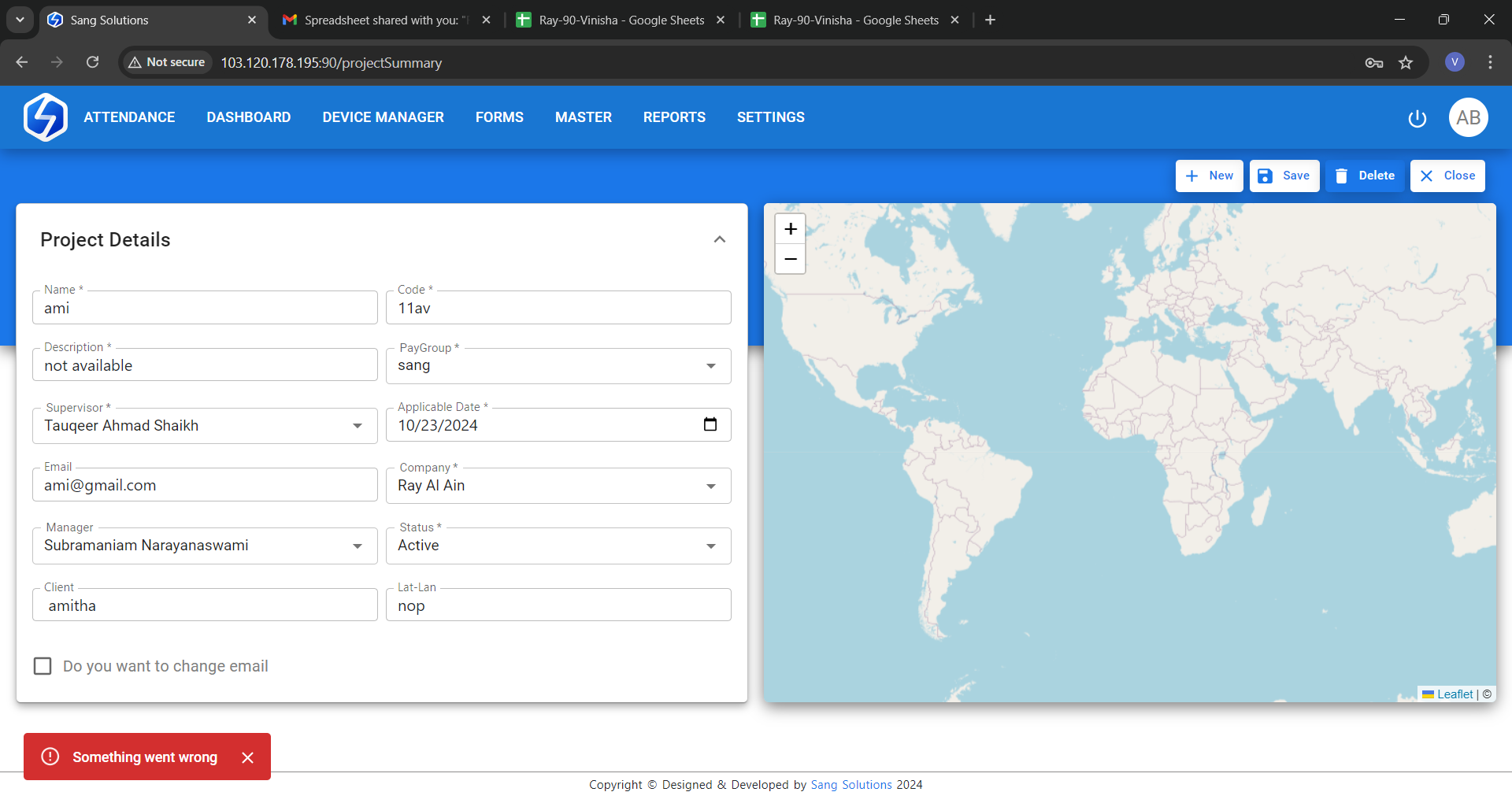Open the AB user avatar

click(x=1468, y=117)
